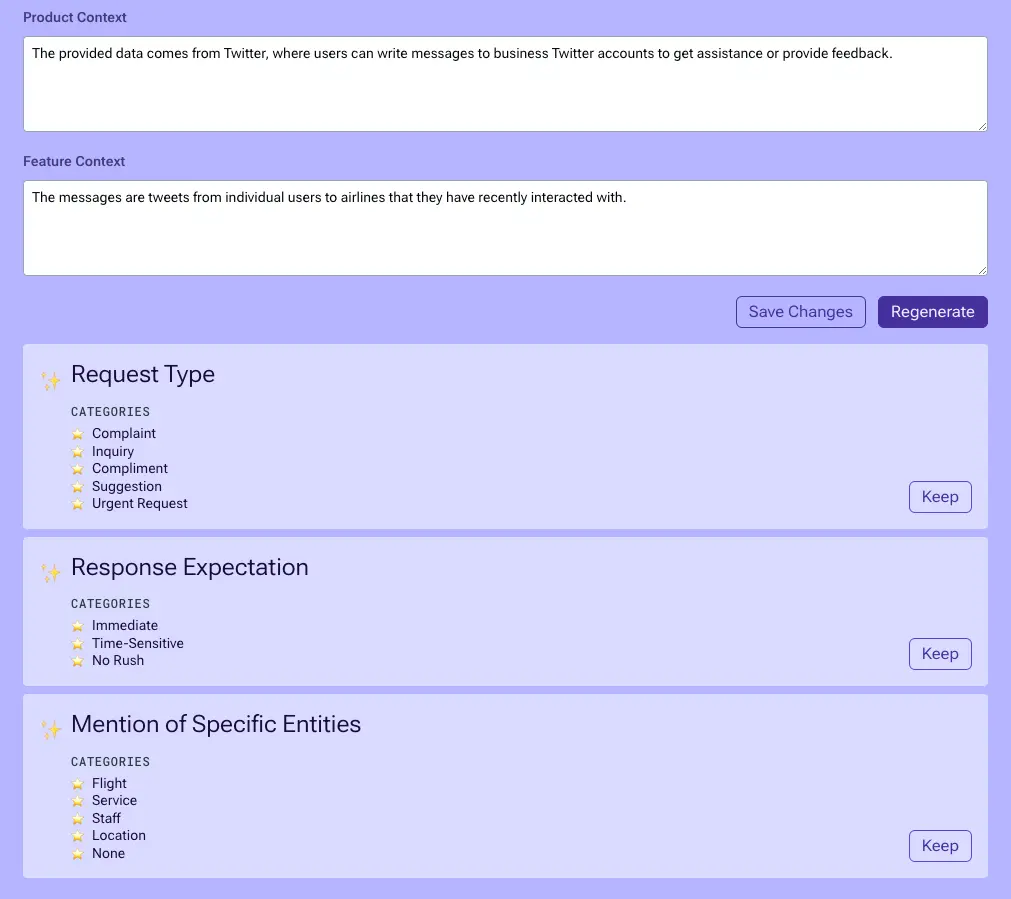Click the sparkle icon beside Request Type
Viewport: 1011px width, 899px height.
tap(51, 380)
